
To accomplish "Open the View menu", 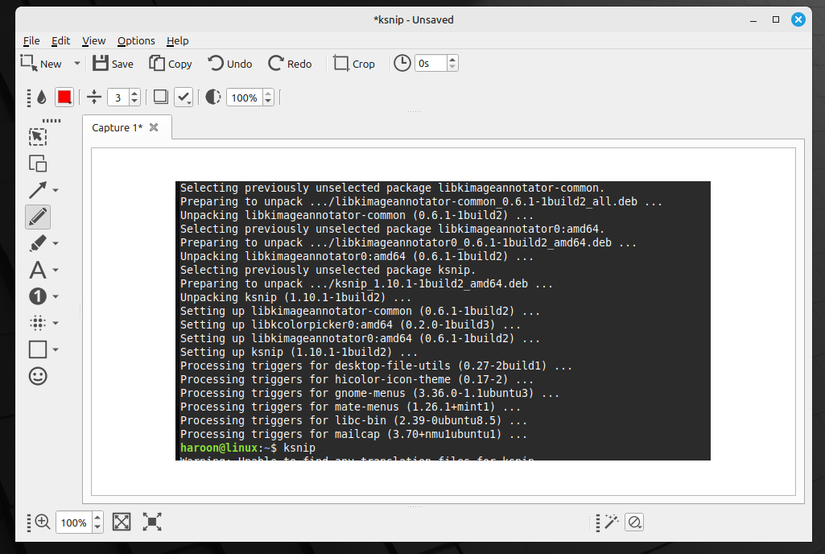I will pos(94,41).
